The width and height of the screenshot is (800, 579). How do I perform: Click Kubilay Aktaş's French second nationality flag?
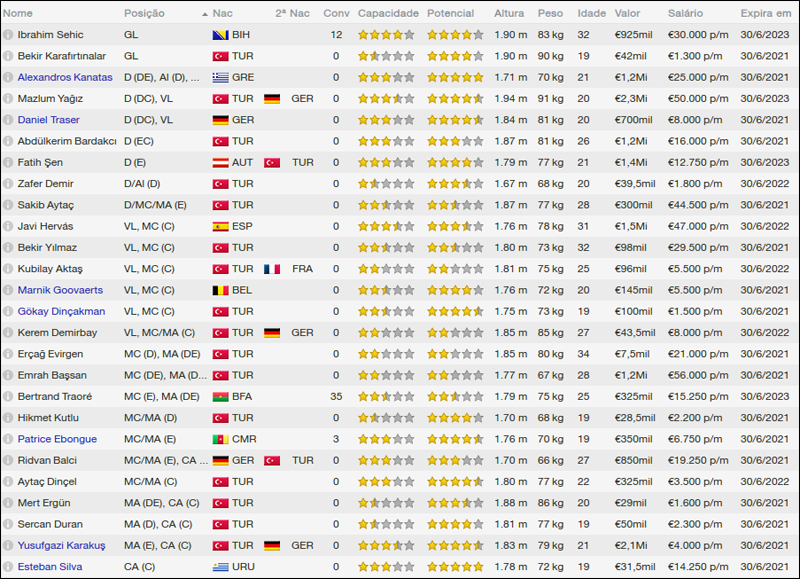point(271,269)
